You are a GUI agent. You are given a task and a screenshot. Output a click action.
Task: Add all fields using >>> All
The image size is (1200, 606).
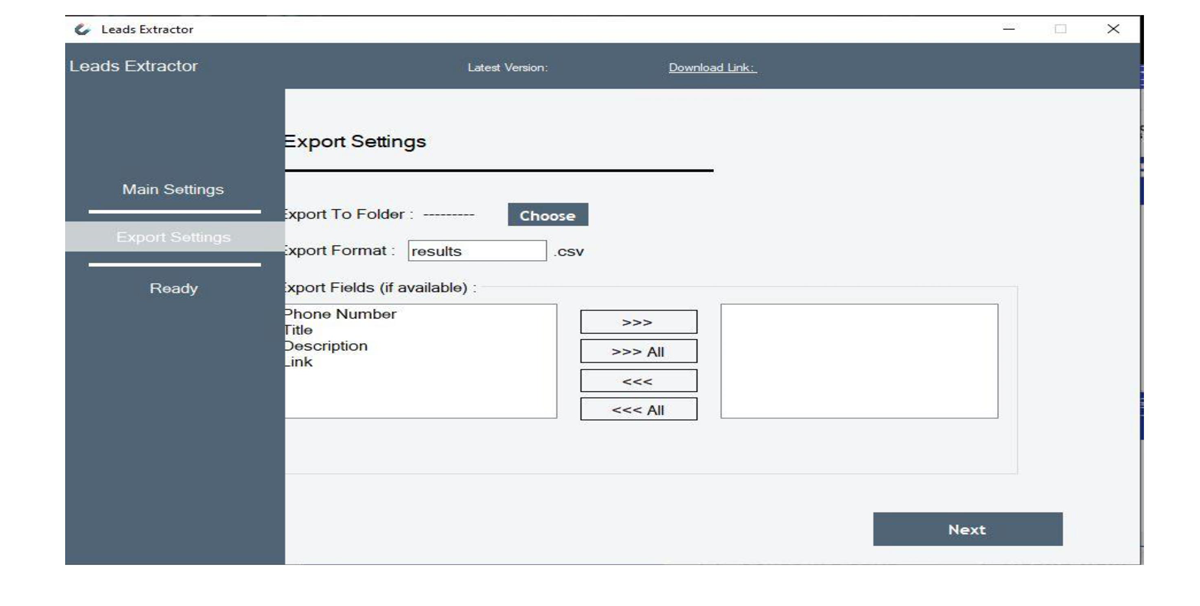click(x=638, y=352)
